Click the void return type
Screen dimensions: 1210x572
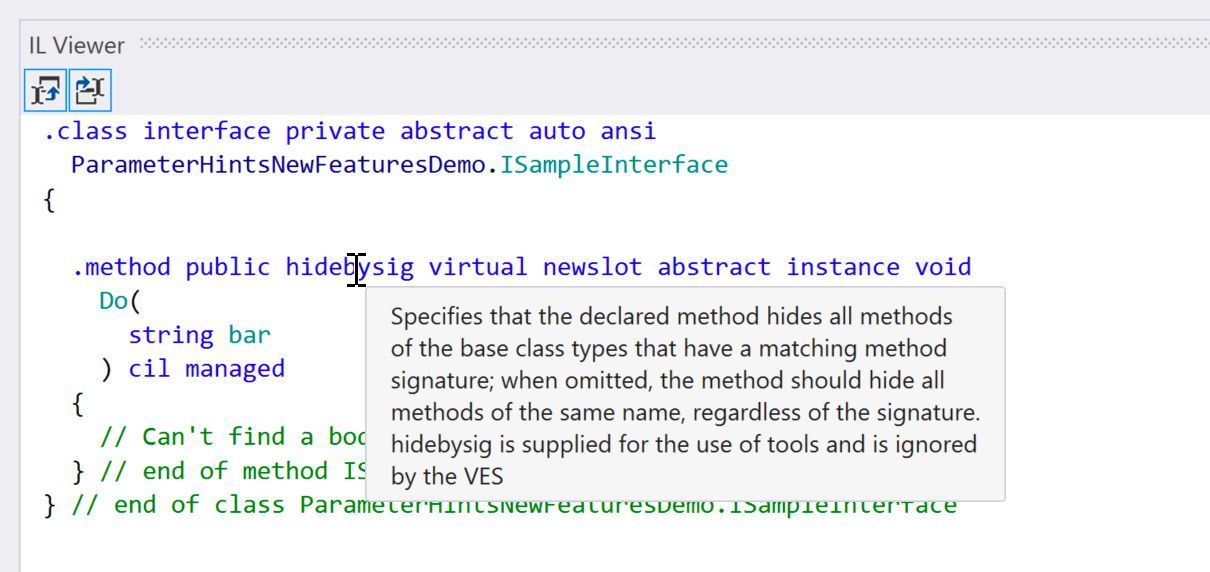tap(943, 267)
